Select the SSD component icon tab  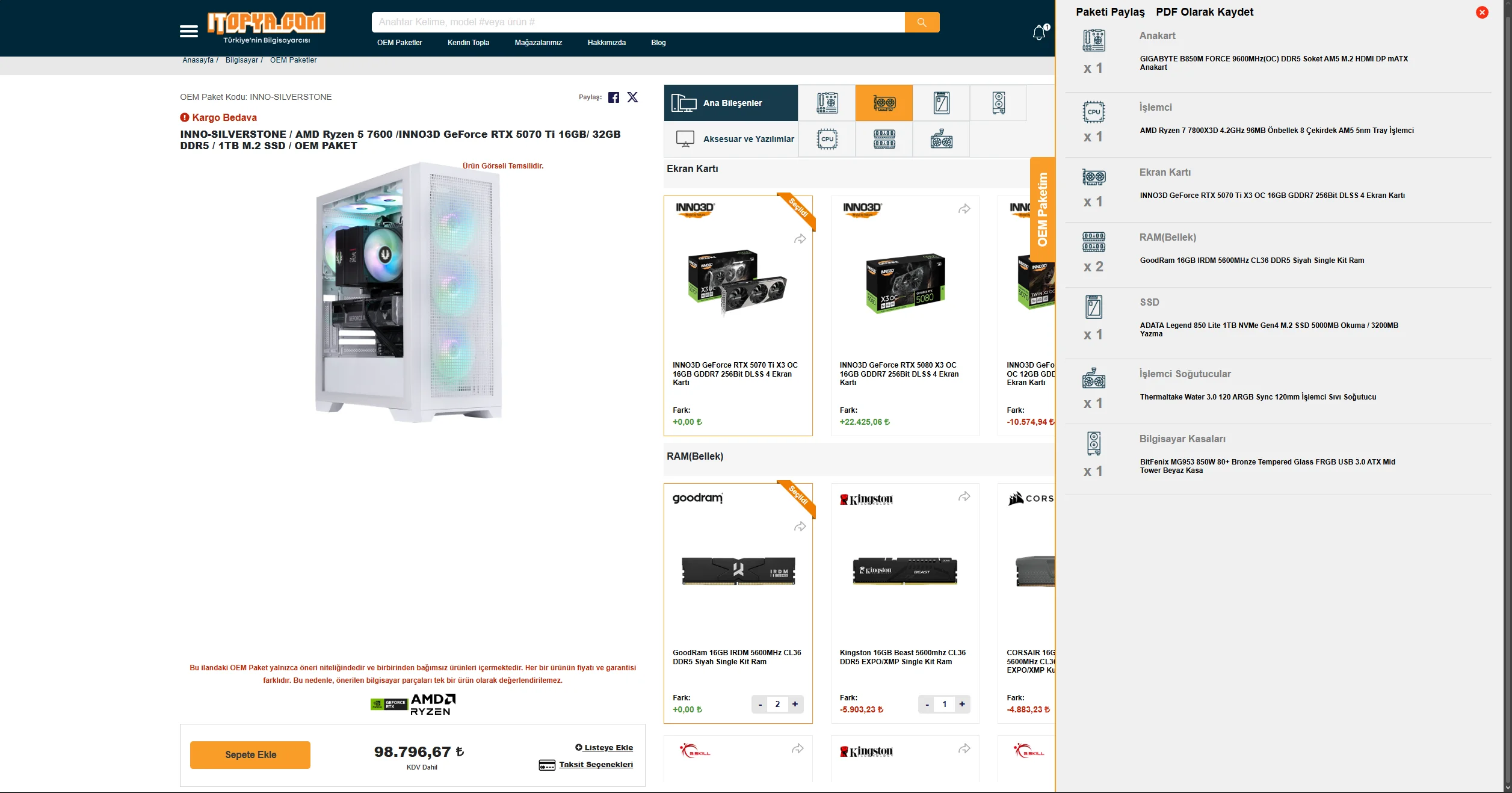click(x=941, y=103)
